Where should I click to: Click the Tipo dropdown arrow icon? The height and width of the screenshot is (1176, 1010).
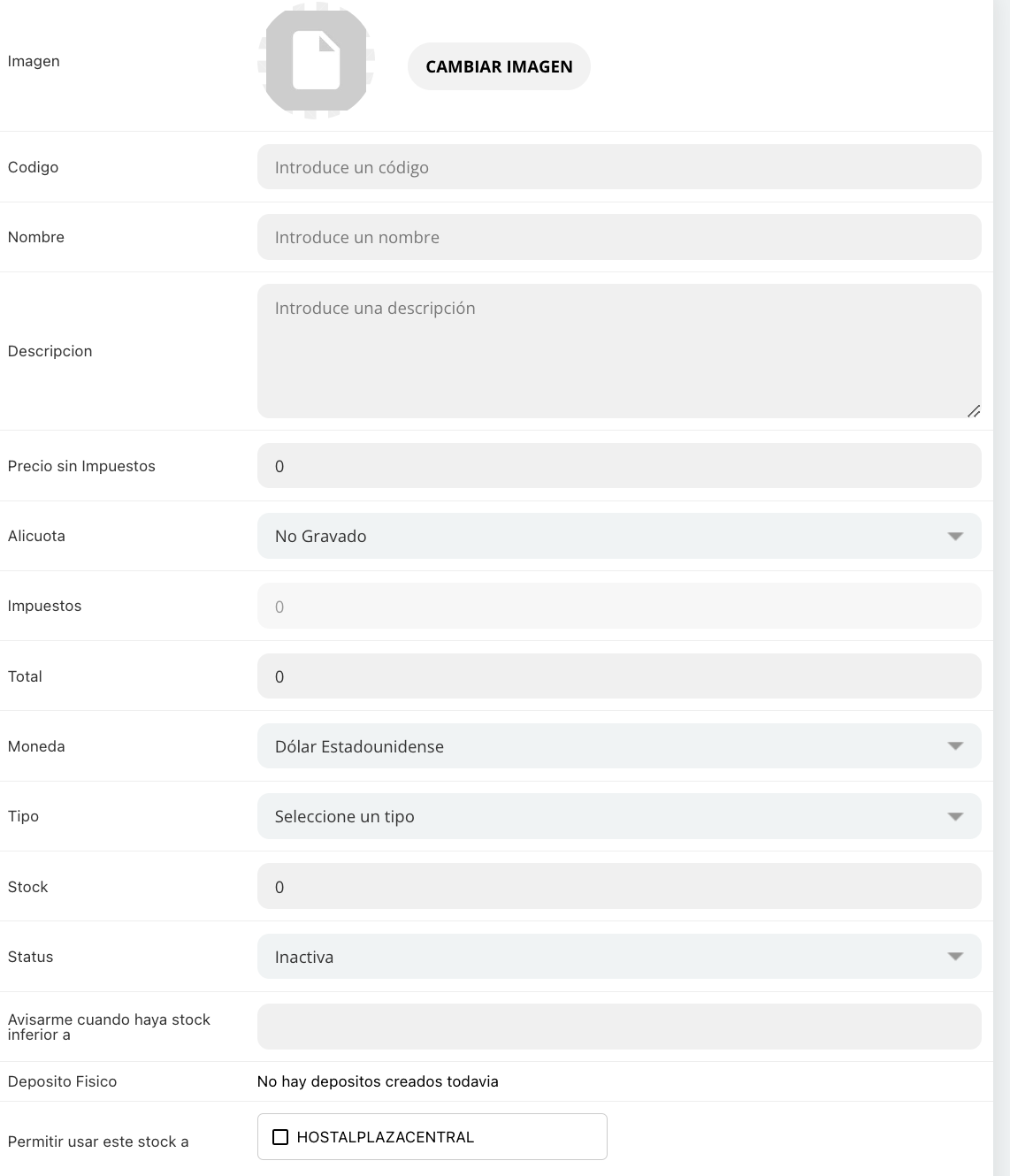[x=955, y=816]
